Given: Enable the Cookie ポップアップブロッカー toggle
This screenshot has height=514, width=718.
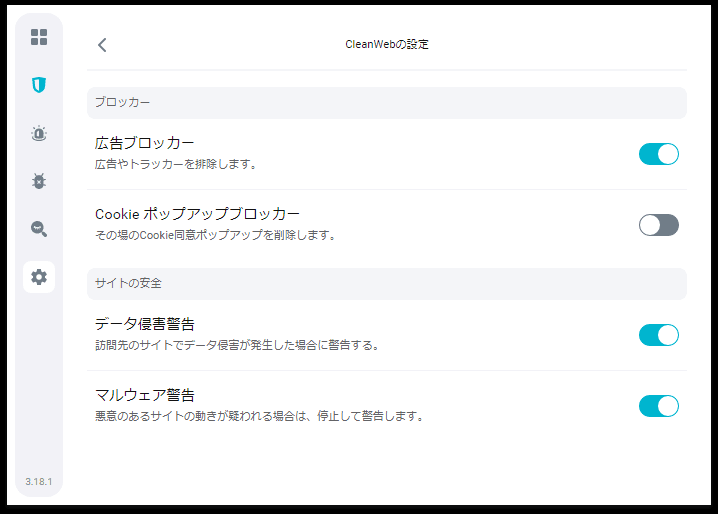Looking at the screenshot, I should coord(658,225).
